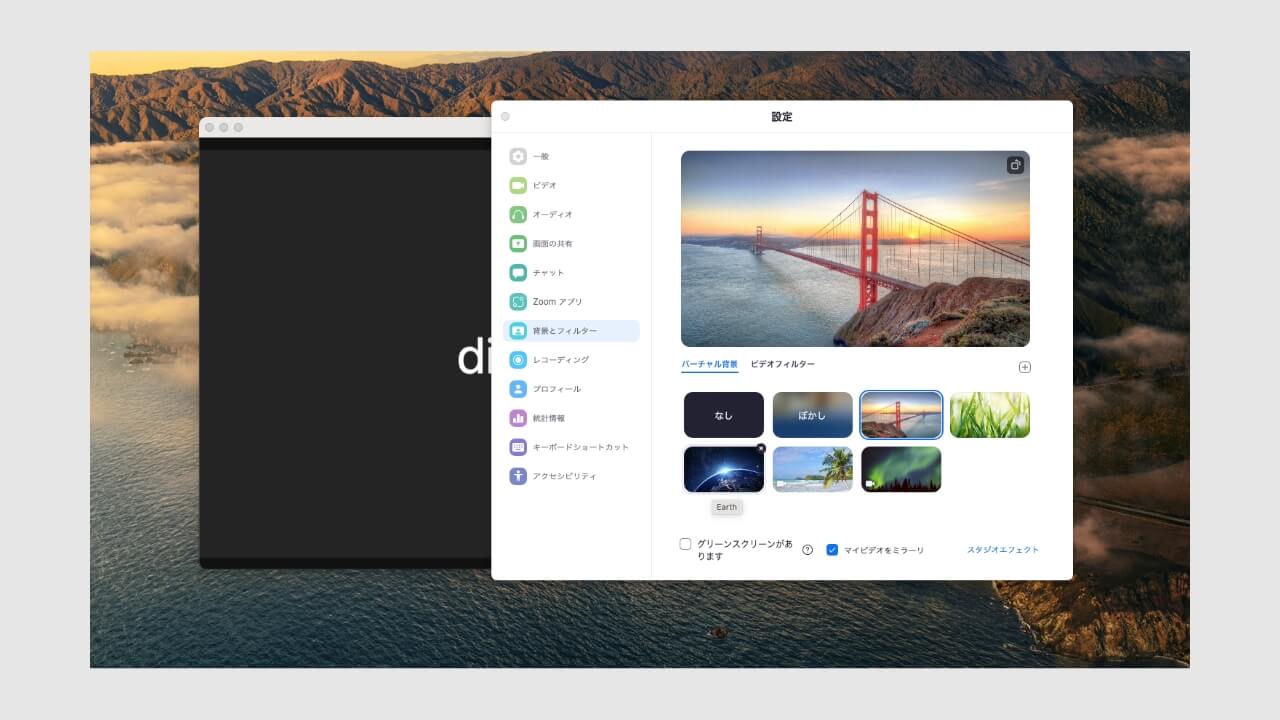Screen dimensions: 1280x720
Task: Select the beach palm tree background thumbnail
Action: pos(812,469)
